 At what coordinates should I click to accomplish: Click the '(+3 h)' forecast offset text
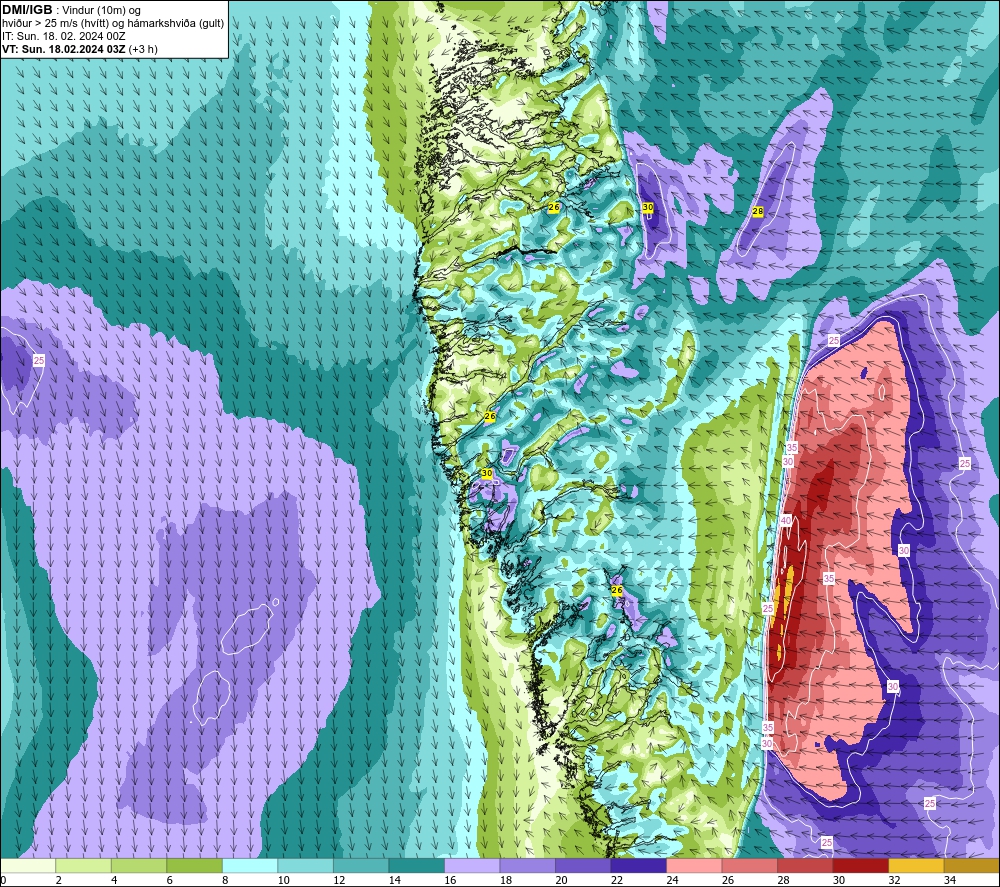coord(143,49)
